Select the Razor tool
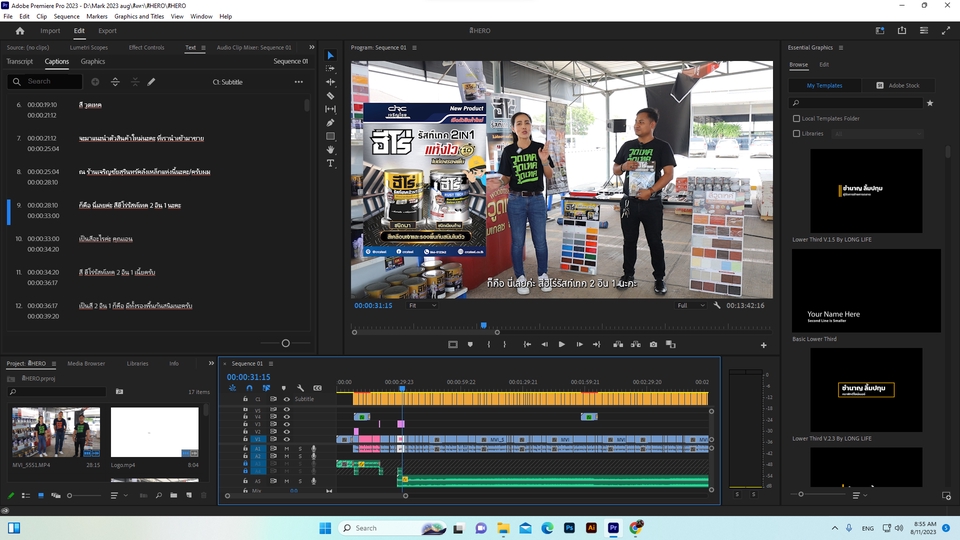Image resolution: width=960 pixels, height=540 pixels. coord(331,96)
